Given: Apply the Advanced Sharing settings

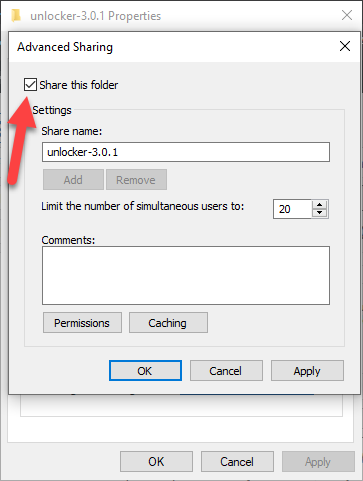Looking at the screenshot, I should (x=307, y=370).
